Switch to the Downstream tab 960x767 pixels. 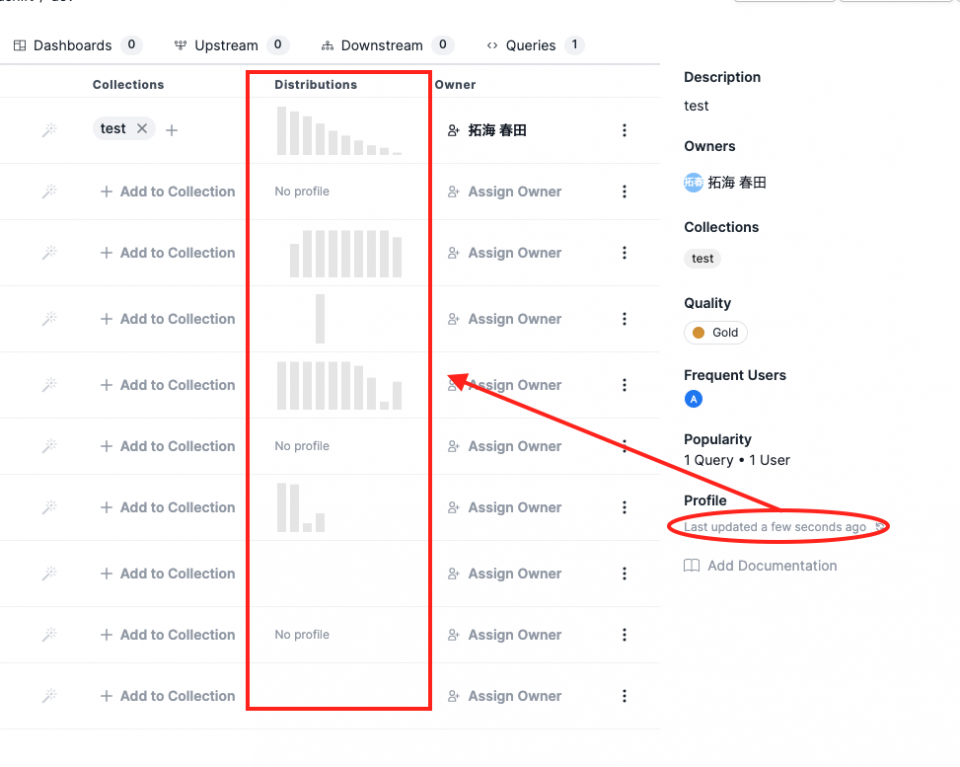387,45
